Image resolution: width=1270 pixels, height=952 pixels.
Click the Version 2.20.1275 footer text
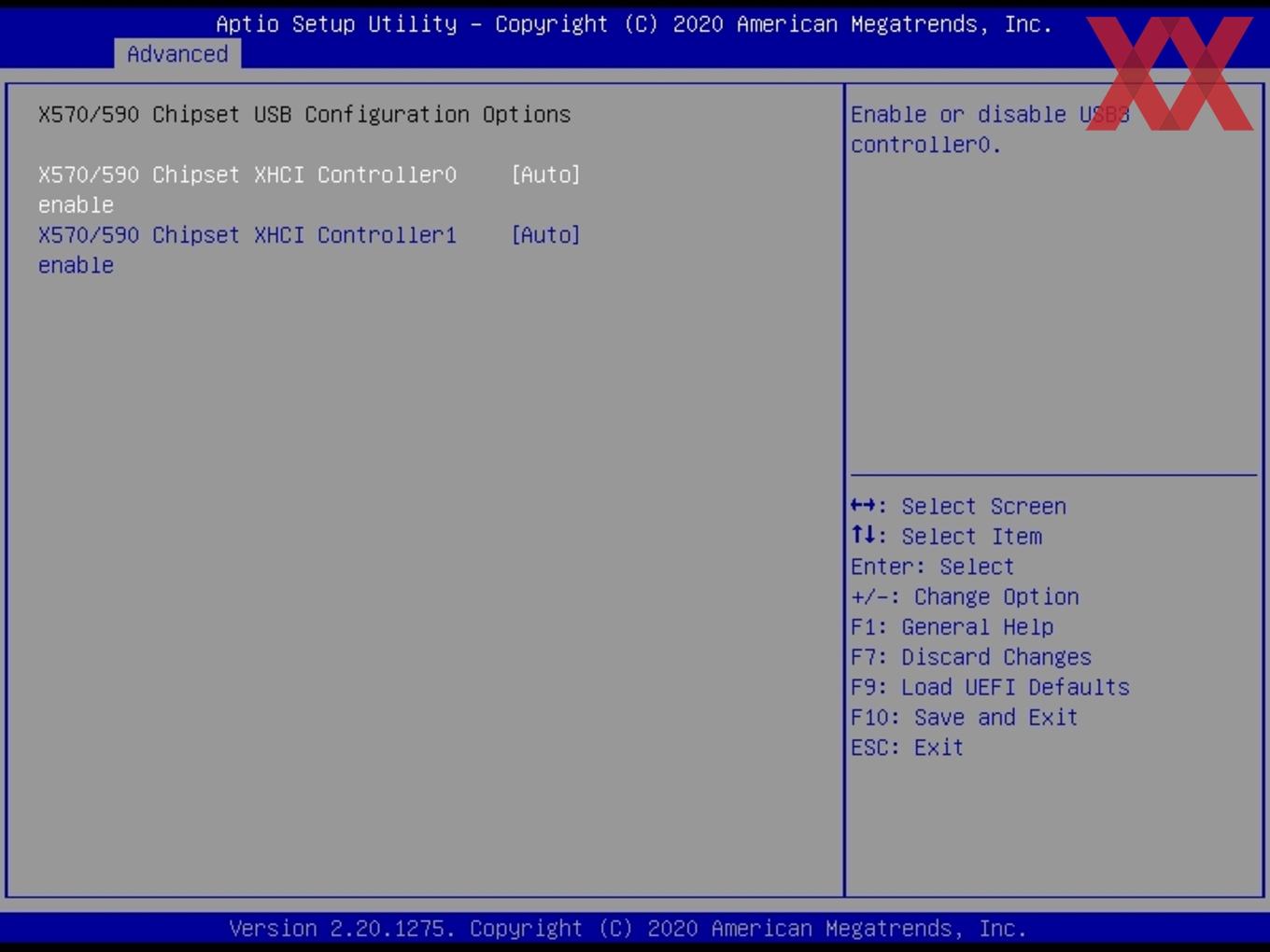(x=628, y=929)
